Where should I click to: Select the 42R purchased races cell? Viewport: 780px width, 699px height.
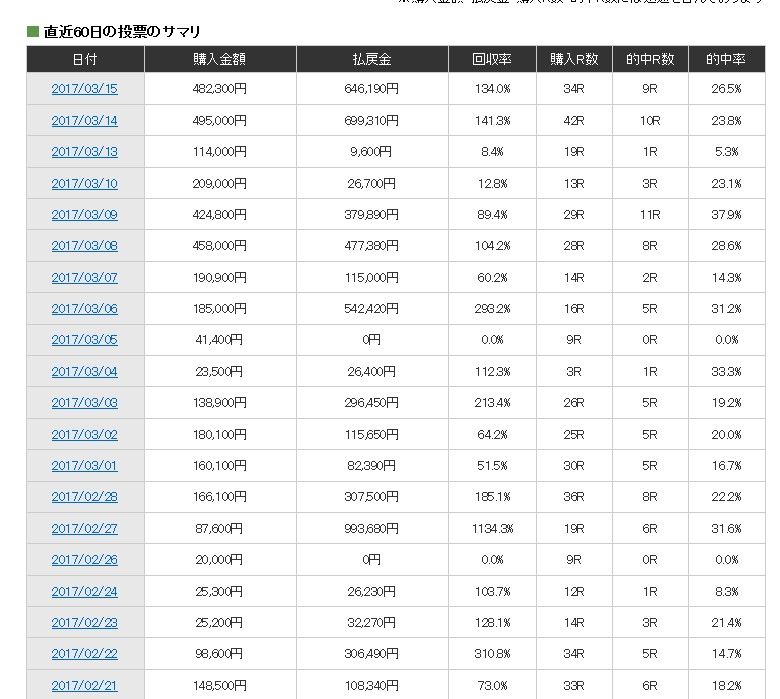click(574, 120)
